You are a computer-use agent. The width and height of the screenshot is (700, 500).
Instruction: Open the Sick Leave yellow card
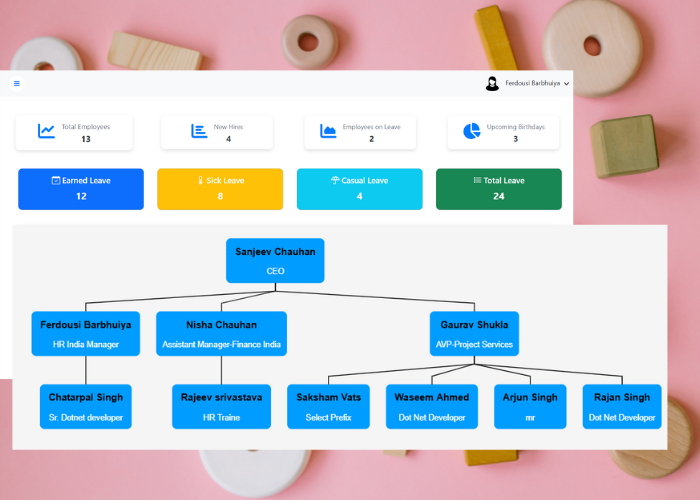(220, 189)
